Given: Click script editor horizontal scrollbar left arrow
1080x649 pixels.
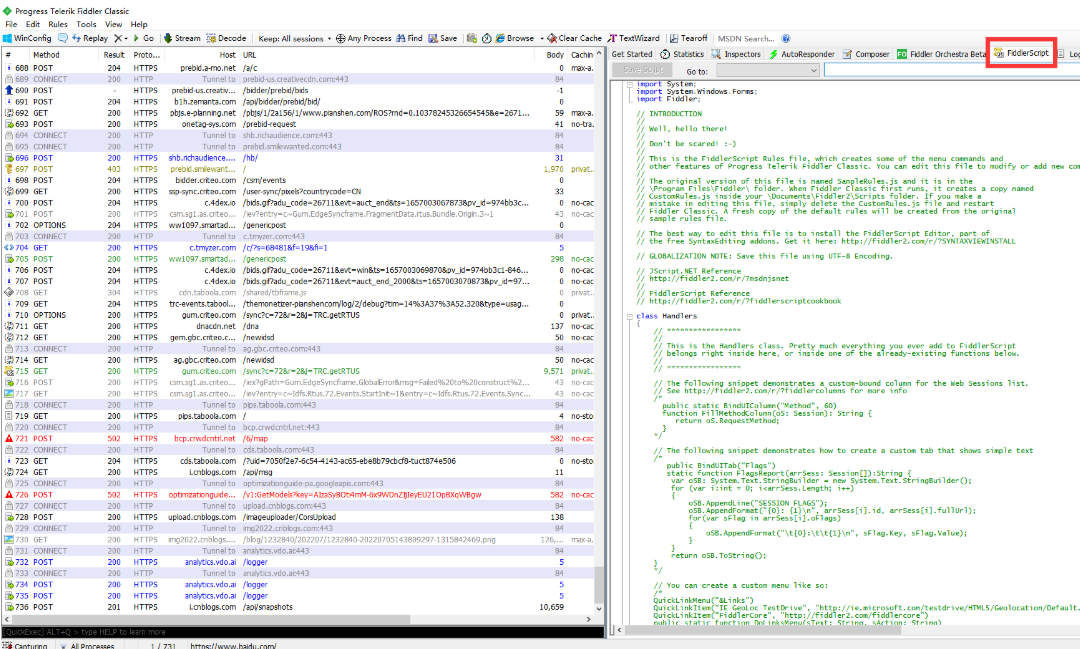Looking at the screenshot, I should [x=619, y=630].
